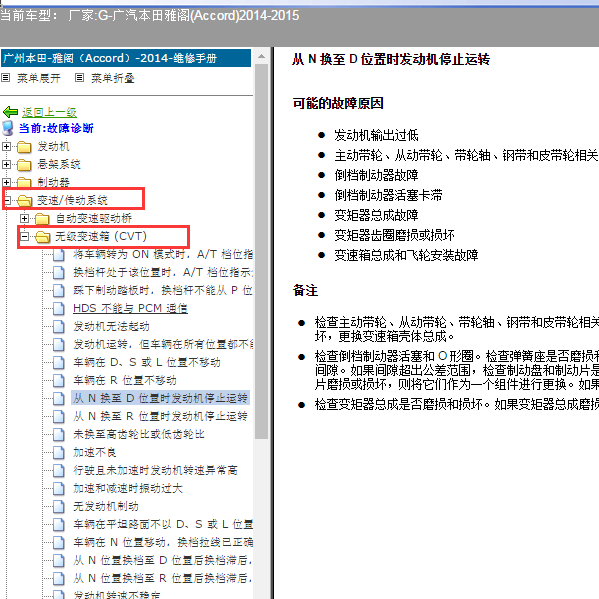The image size is (599, 599).
Task: Open the HDS 不能与 PCM 通信 link
Action: tap(130, 308)
